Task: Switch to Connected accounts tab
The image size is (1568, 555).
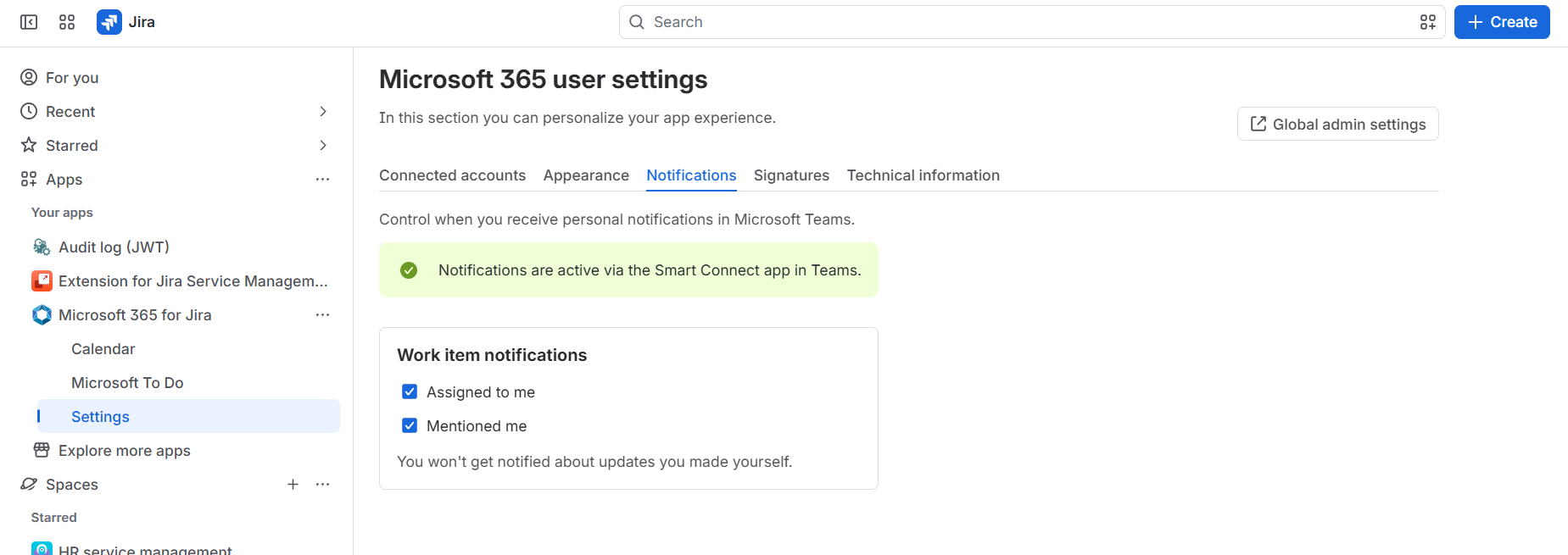Action: [x=452, y=175]
